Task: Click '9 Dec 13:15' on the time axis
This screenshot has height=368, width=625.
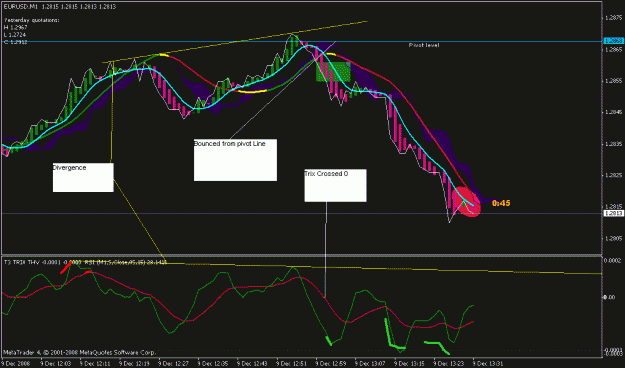Action: tap(409, 363)
